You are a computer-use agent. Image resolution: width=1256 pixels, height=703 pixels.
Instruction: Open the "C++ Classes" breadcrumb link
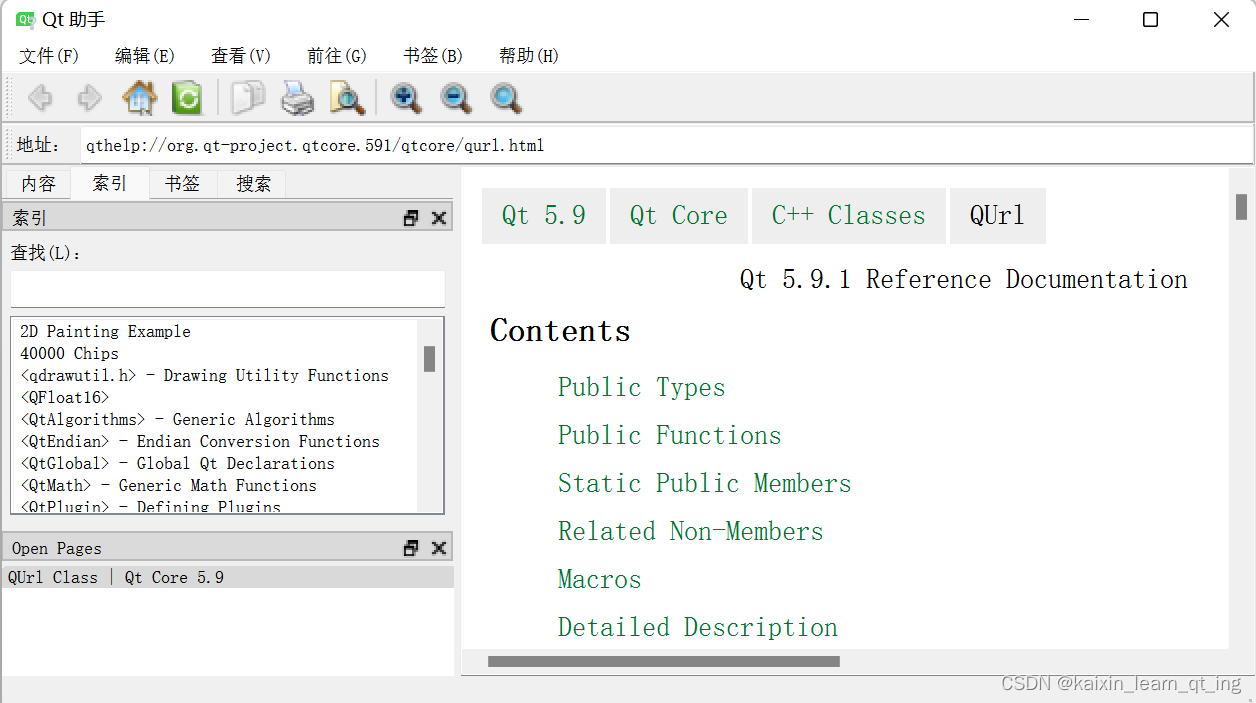[x=849, y=216]
